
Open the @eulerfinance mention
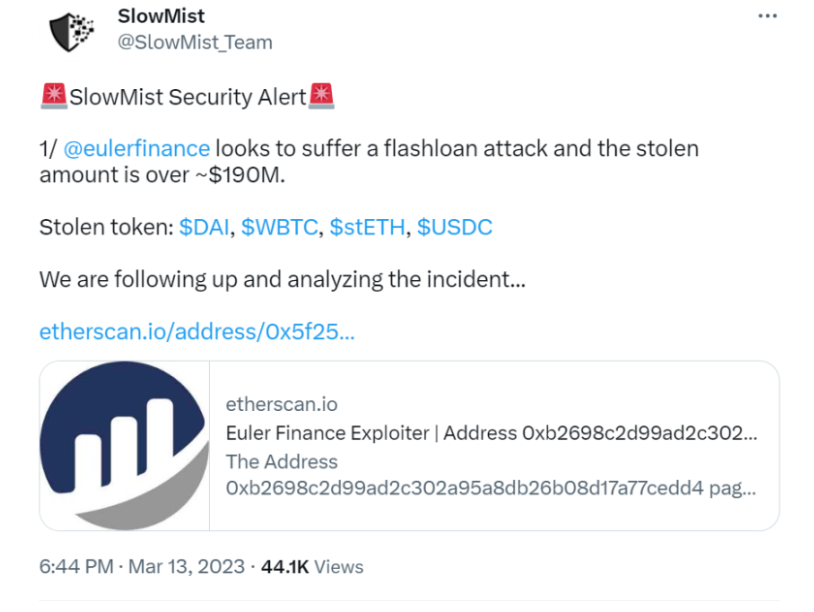tap(137, 148)
